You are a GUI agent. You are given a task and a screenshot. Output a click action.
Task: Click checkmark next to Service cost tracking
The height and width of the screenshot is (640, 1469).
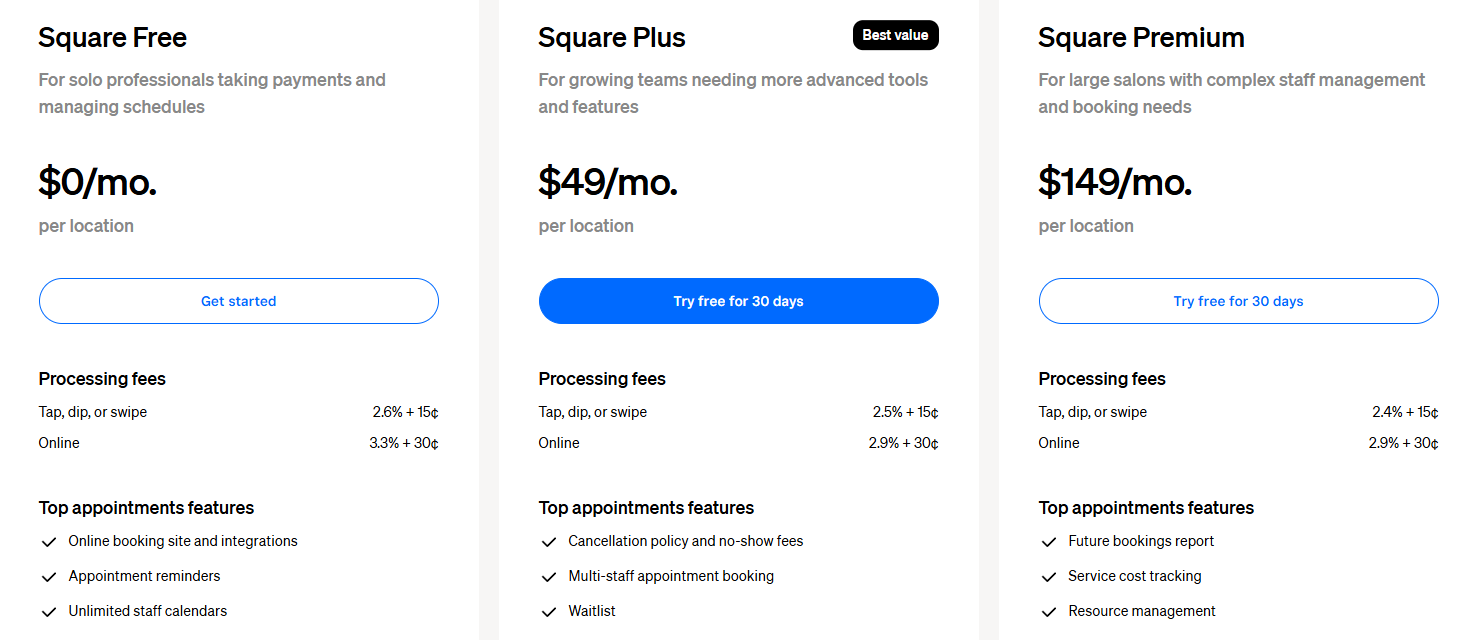(1048, 577)
